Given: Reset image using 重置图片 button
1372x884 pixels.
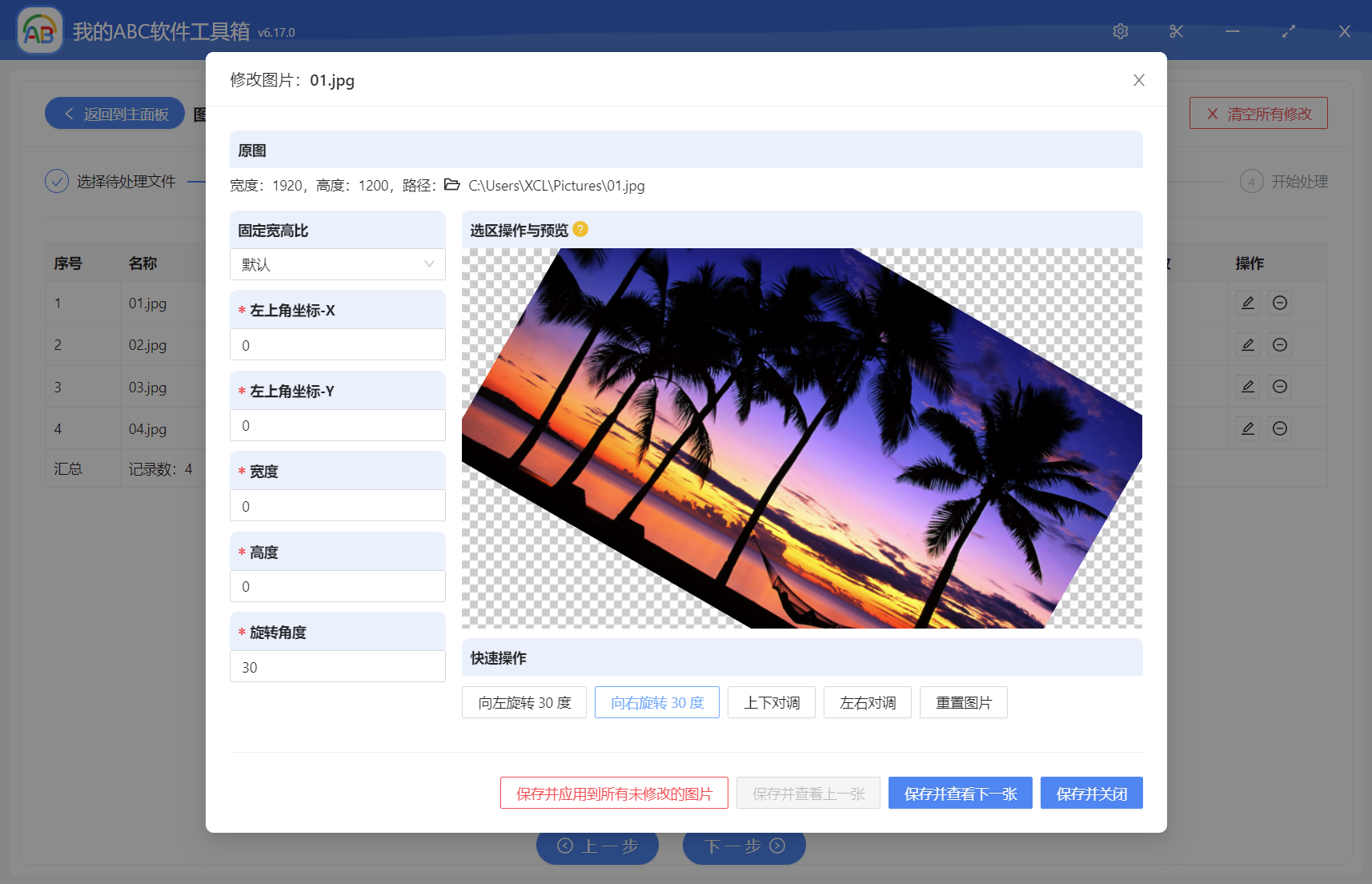Looking at the screenshot, I should click(964, 702).
